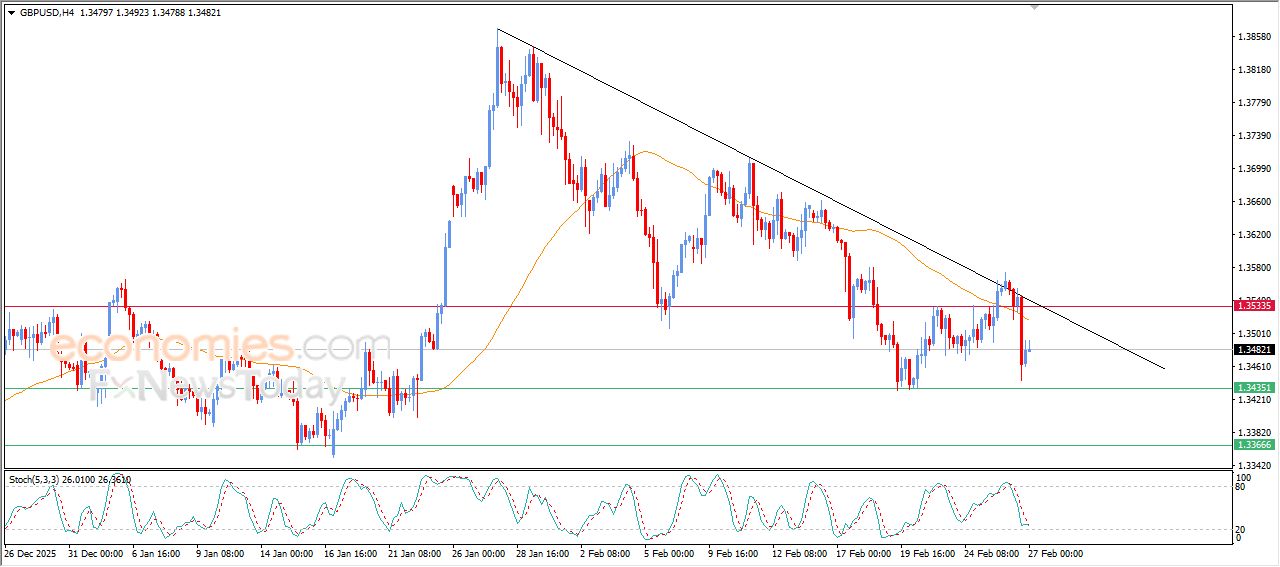Click the stochastic 80 level label
Image resolution: width=1280 pixels, height=567 pixels.
click(x=1241, y=487)
